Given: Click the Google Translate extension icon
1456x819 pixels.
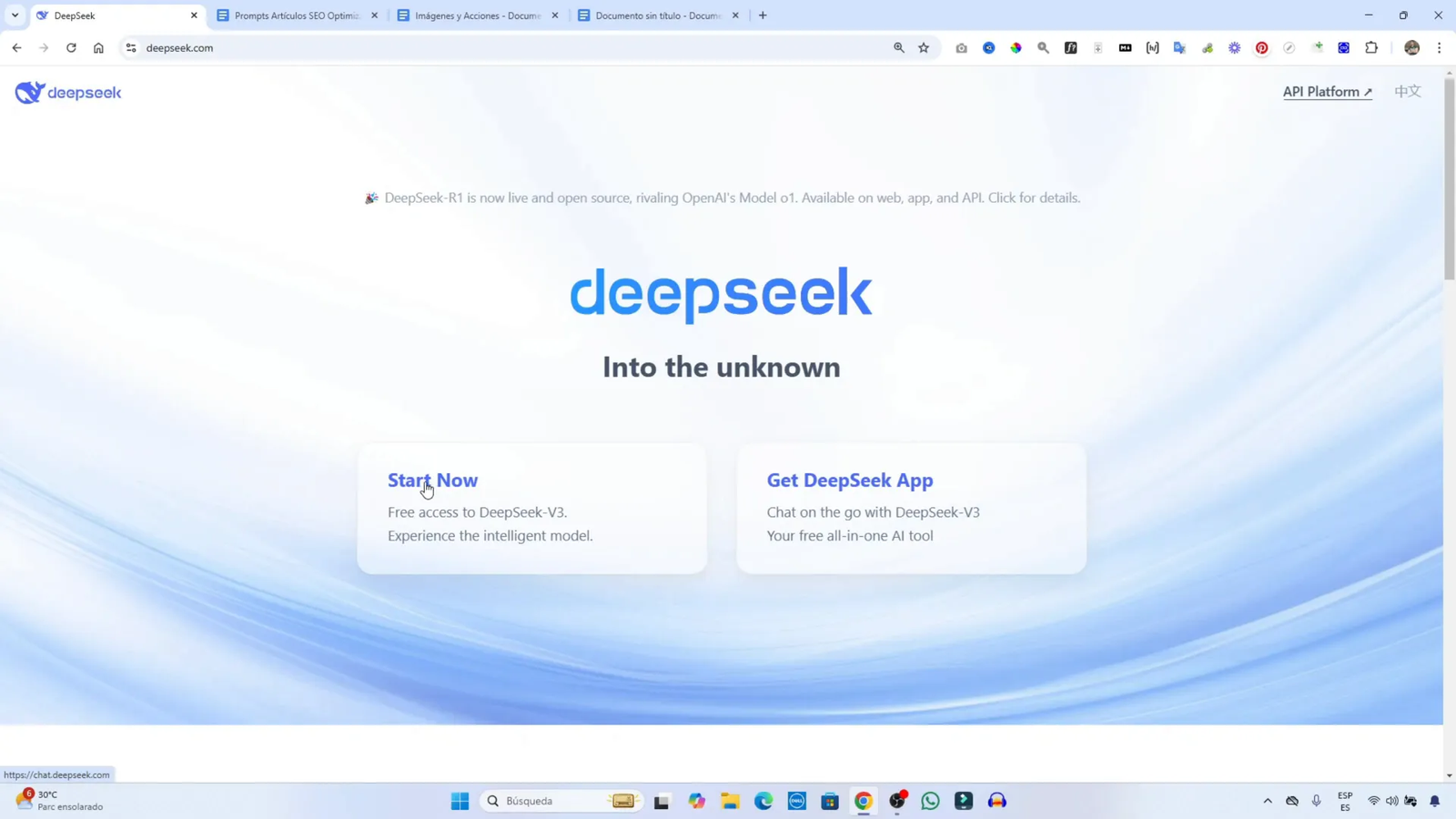Looking at the screenshot, I should pos(1180,47).
